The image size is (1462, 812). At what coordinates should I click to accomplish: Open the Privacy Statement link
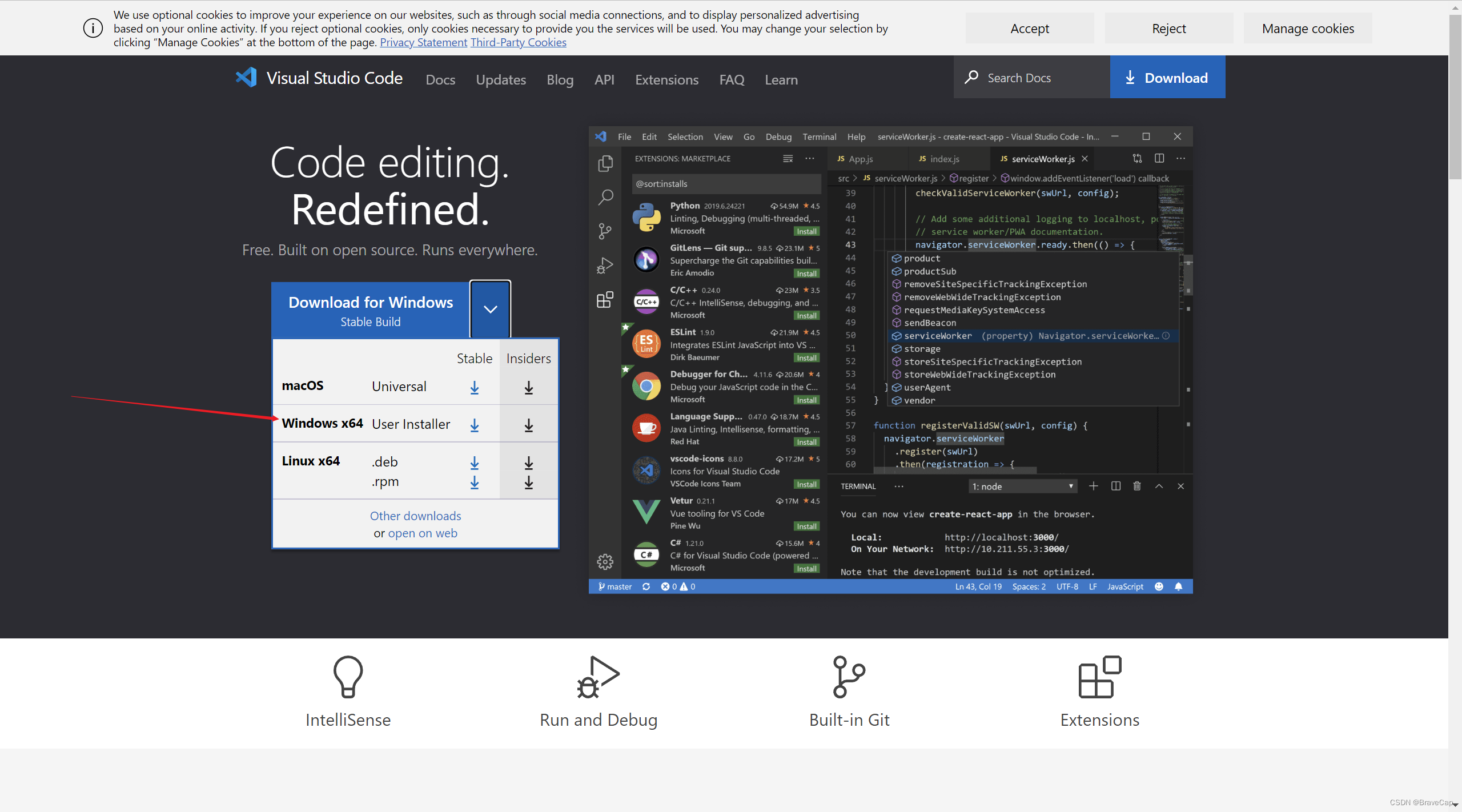point(423,42)
